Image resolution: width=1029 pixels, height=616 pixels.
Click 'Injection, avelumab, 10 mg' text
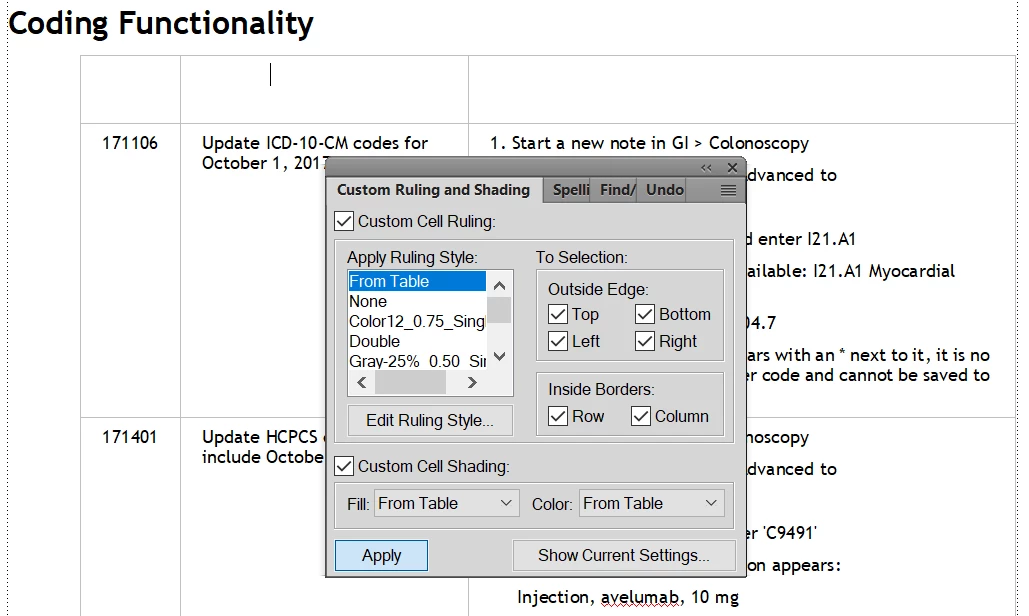tap(628, 597)
